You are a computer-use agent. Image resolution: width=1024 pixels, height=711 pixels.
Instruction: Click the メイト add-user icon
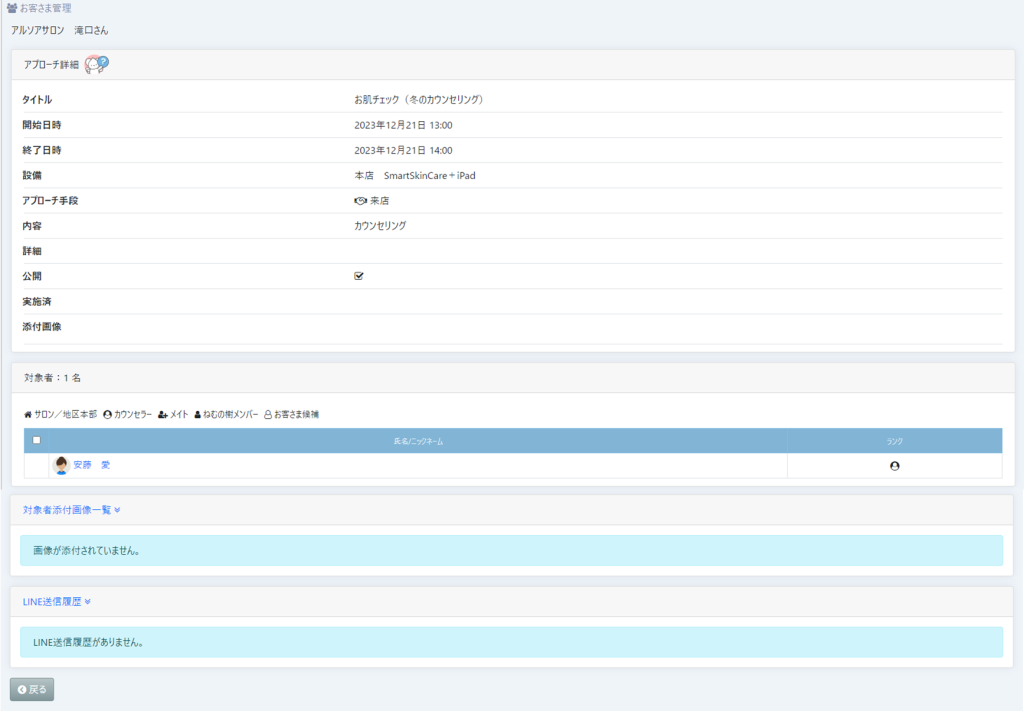163,414
